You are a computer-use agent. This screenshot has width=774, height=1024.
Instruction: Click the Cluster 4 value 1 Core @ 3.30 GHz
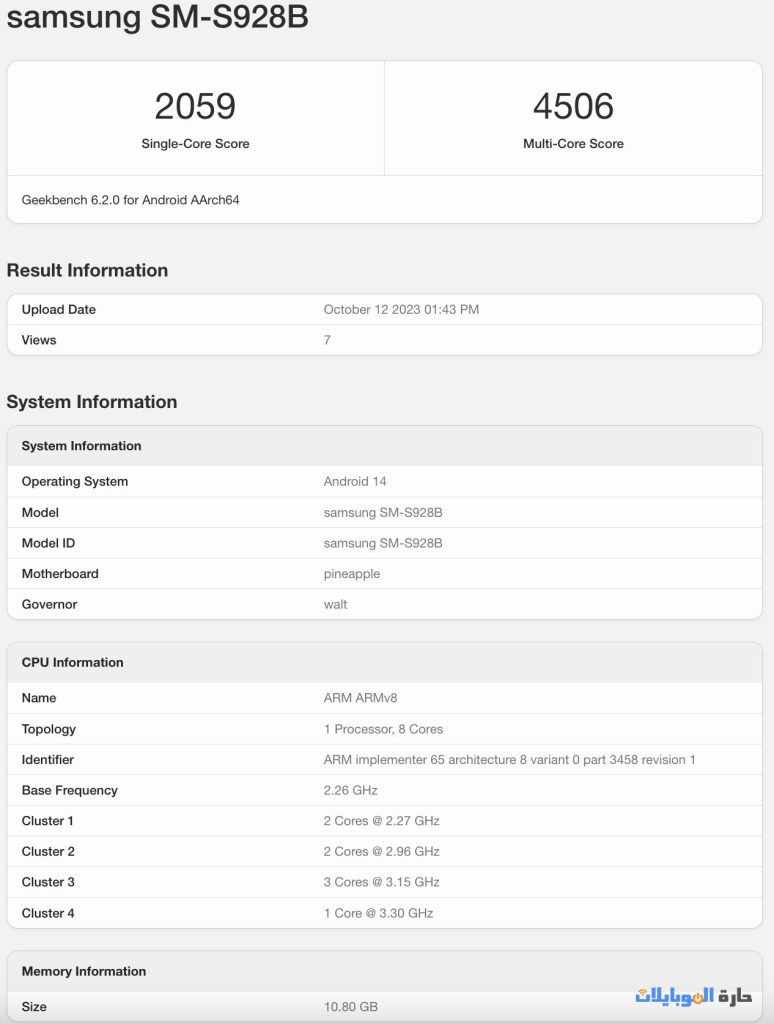[378, 913]
